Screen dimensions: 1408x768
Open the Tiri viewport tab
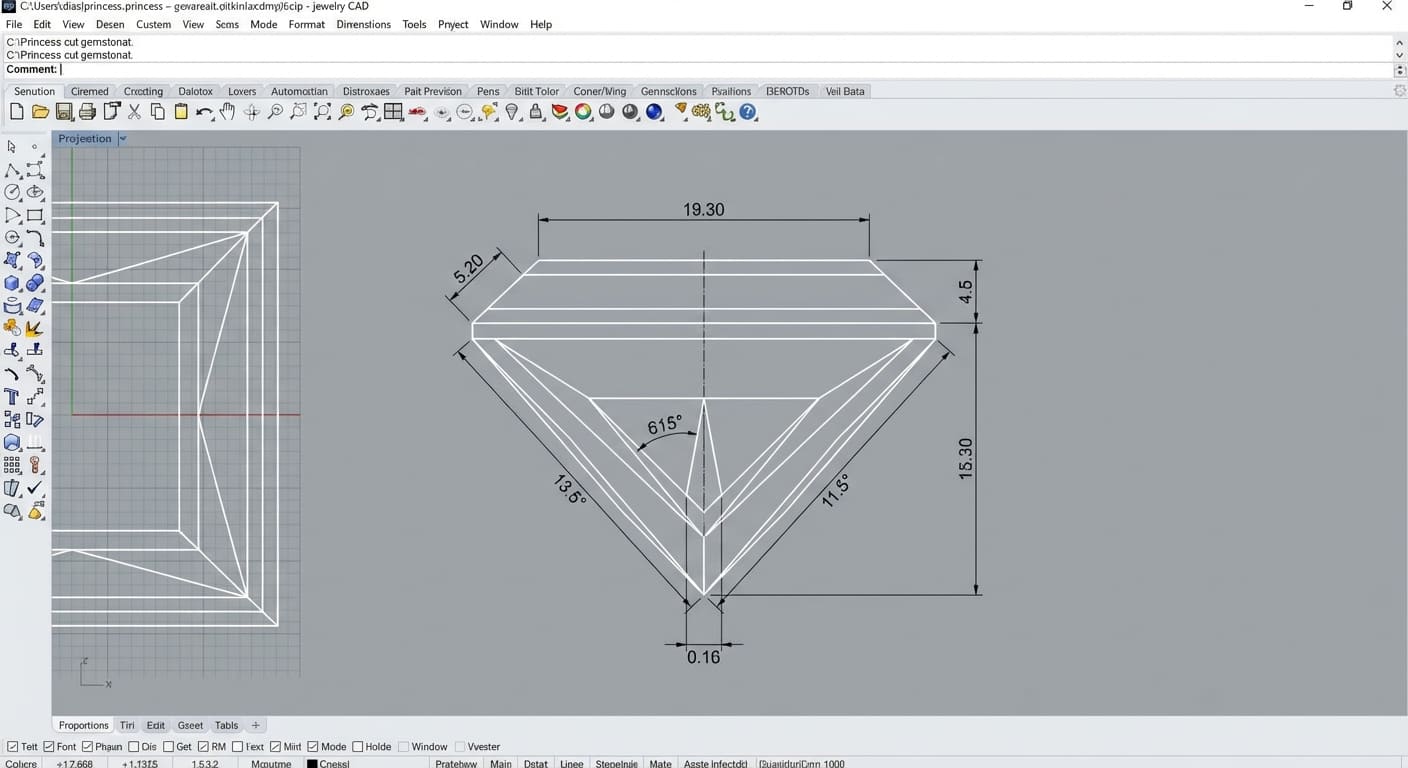click(x=127, y=725)
